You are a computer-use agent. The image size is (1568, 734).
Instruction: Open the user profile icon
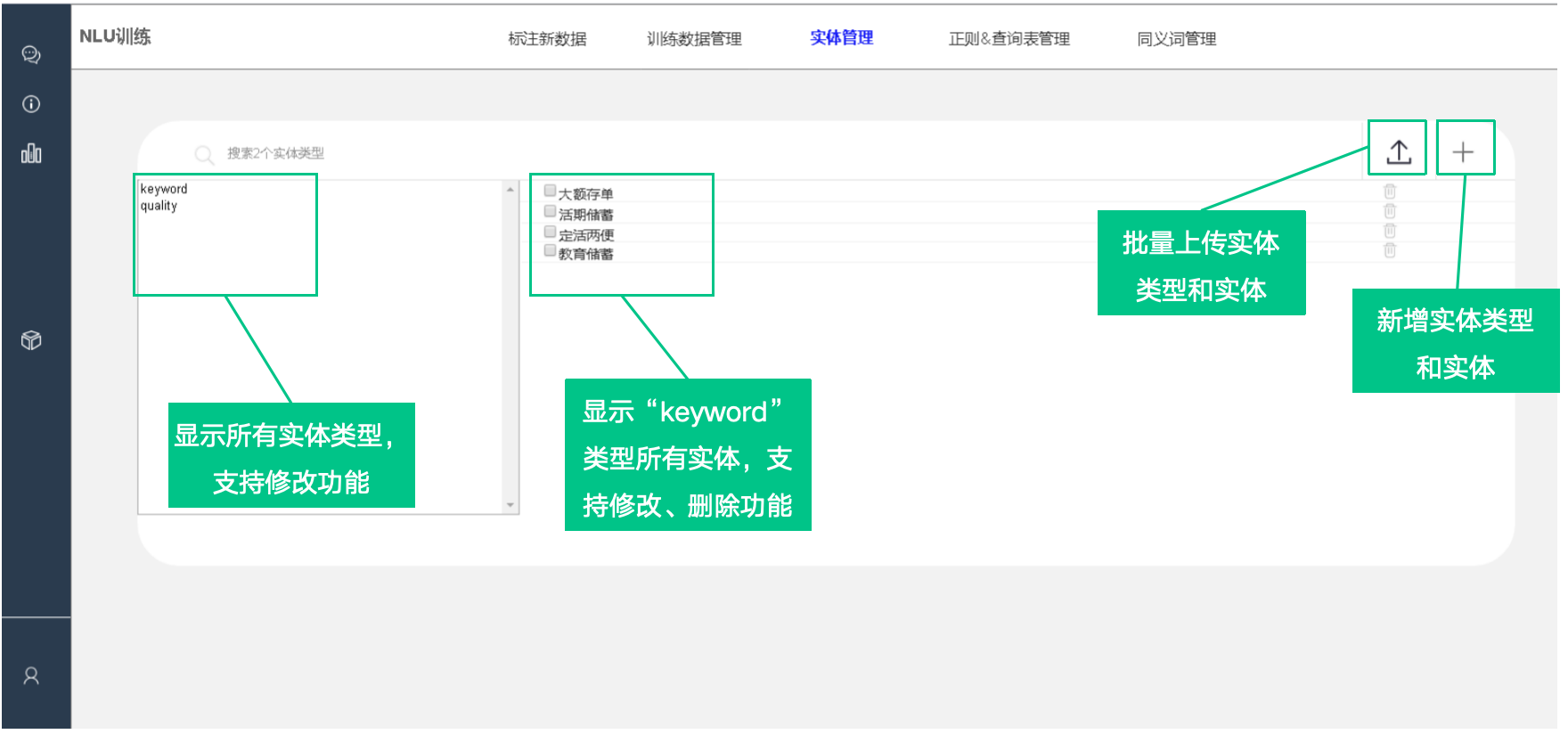point(31,676)
